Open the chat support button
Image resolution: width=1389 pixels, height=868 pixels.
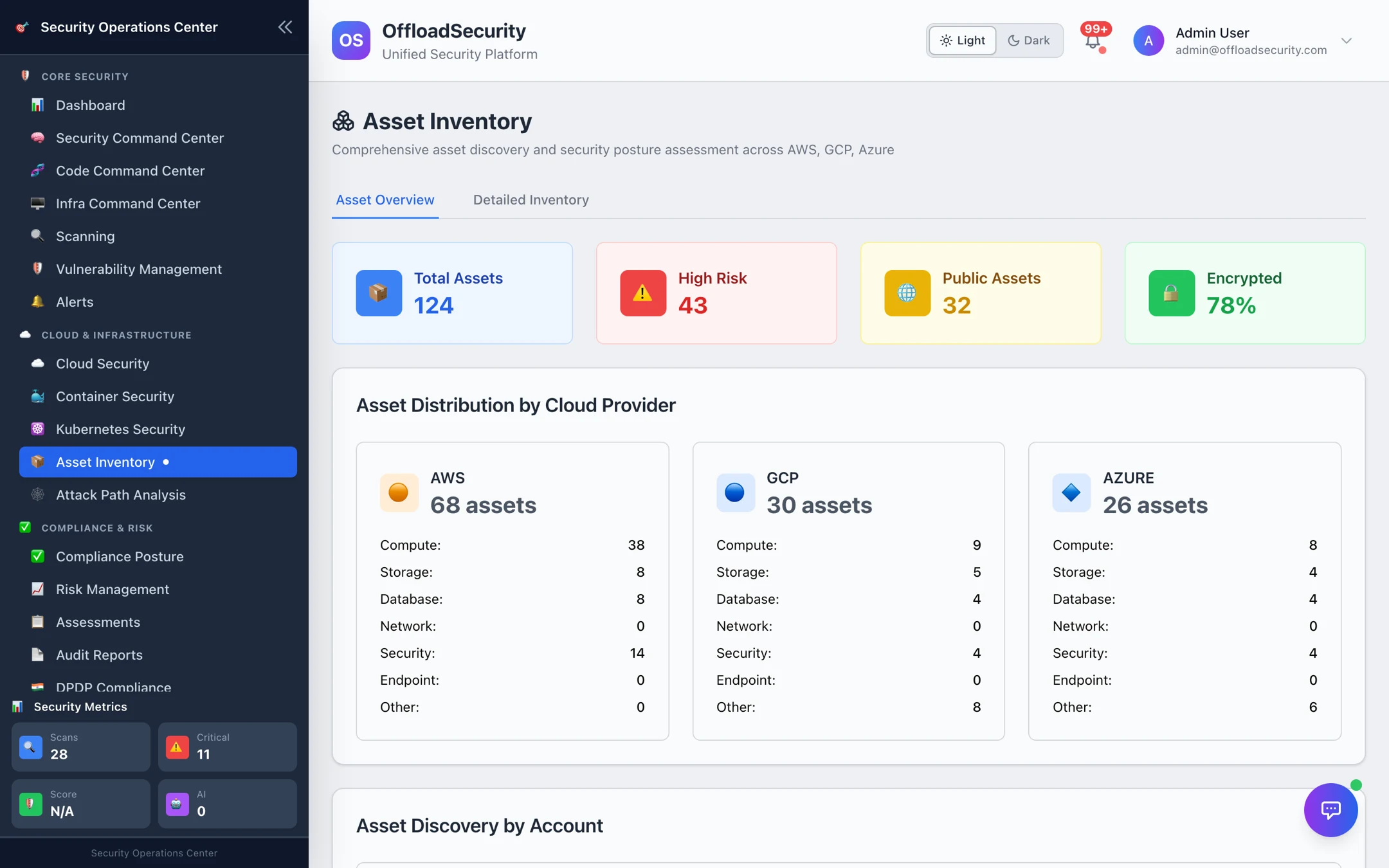[1330, 809]
